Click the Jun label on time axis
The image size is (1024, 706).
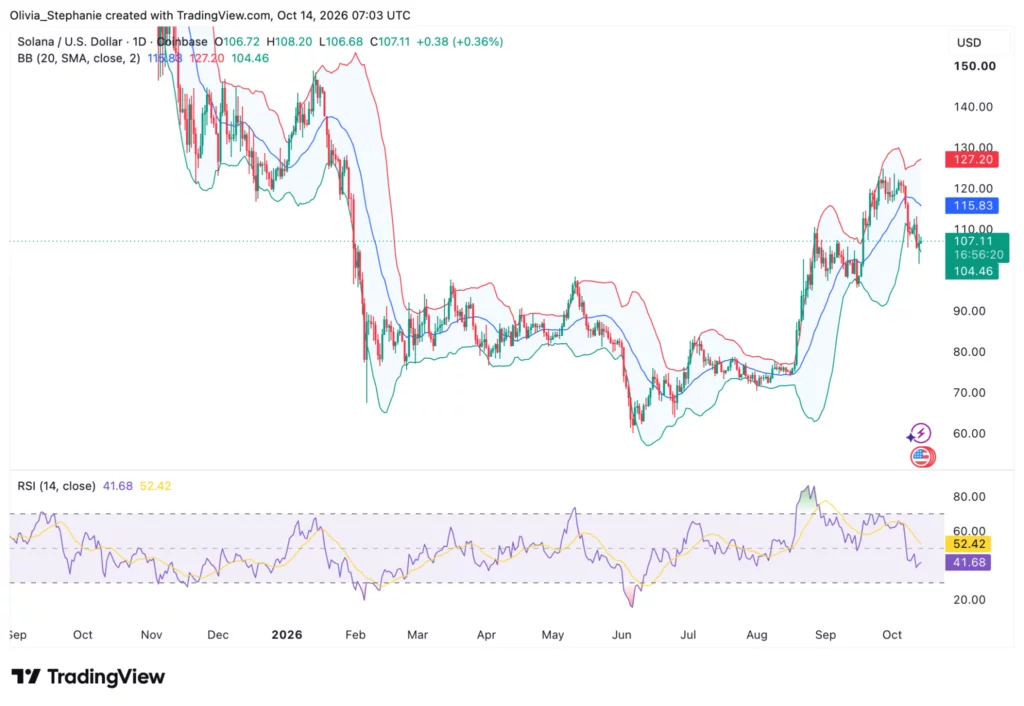pyautogui.click(x=621, y=635)
